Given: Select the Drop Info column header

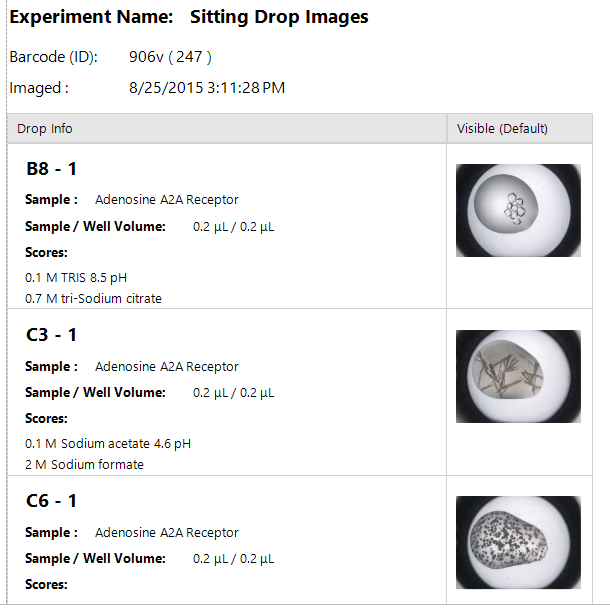Looking at the screenshot, I should pos(45,128).
